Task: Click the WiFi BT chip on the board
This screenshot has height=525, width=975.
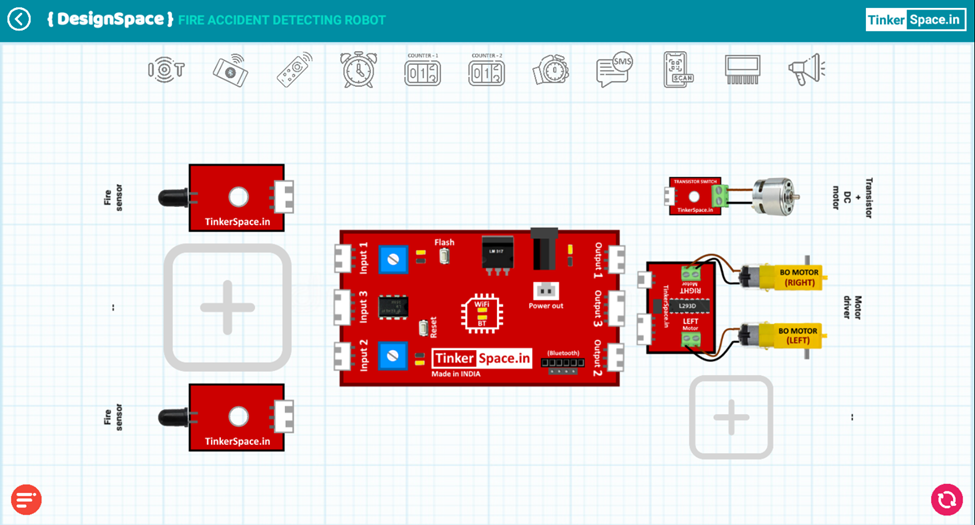Action: coord(482,314)
